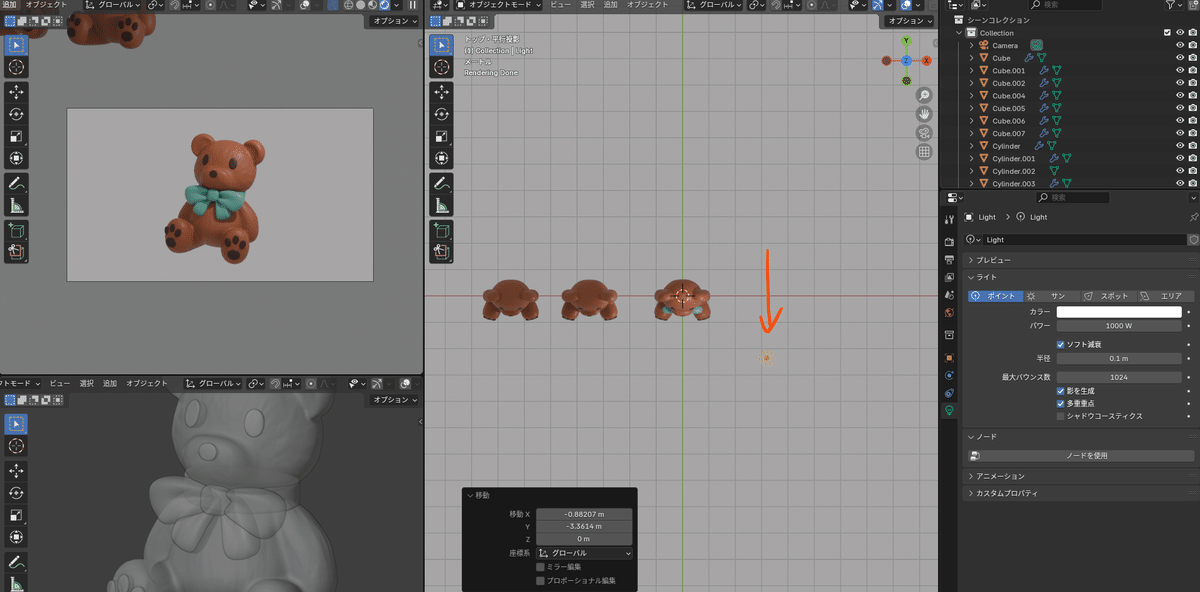Enable the ミラー編集 checkbox
1200x592 pixels.
click(540, 567)
